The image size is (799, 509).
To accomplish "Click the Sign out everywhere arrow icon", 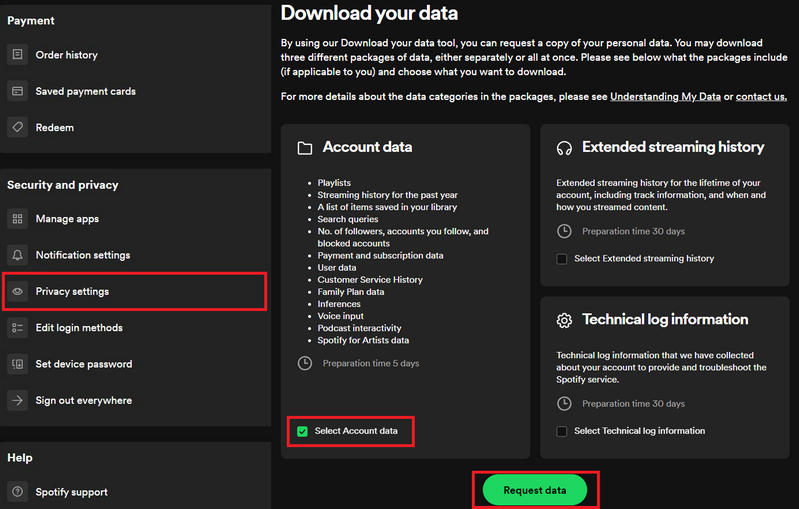I will coord(17,400).
